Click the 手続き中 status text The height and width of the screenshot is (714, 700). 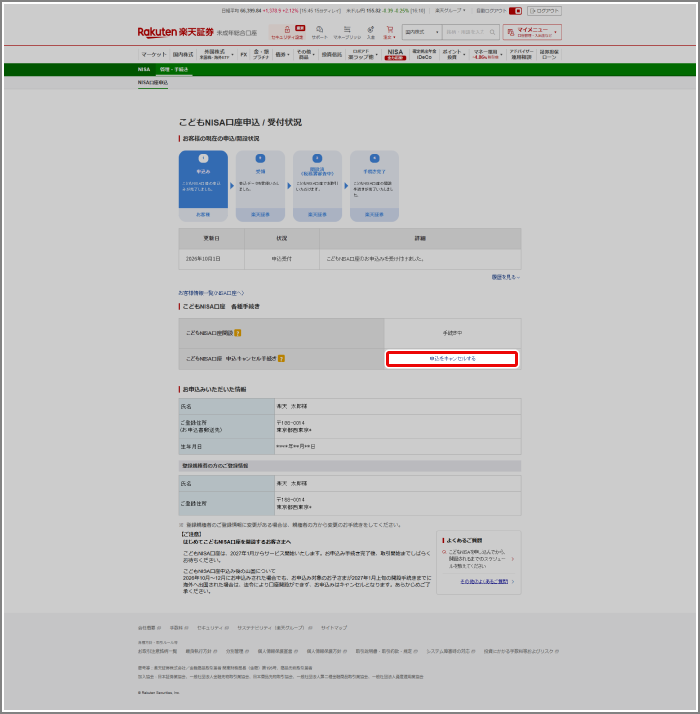click(452, 333)
